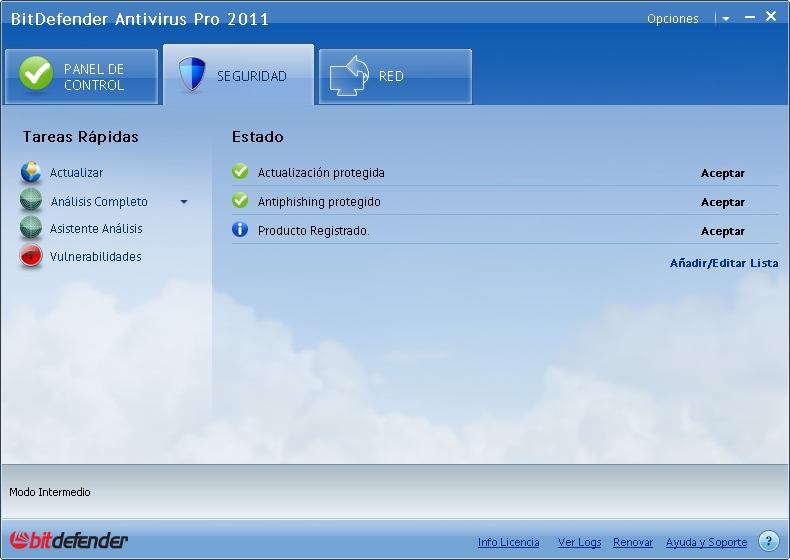Image resolution: width=790 pixels, height=560 pixels.
Task: Click the Renovar link
Action: [x=633, y=542]
